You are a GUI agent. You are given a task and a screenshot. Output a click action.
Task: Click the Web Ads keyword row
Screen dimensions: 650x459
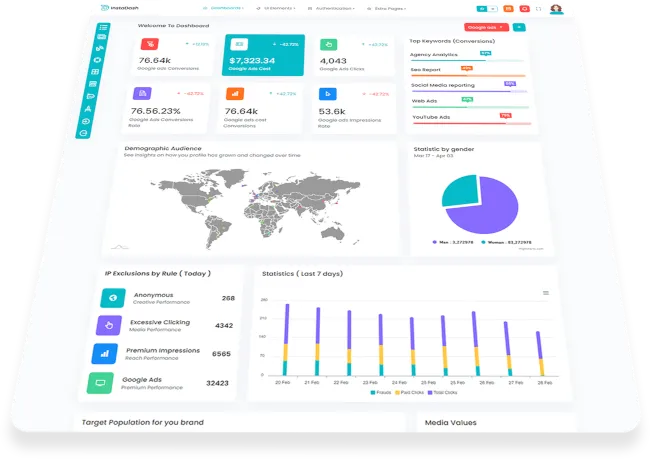pyautogui.click(x=471, y=103)
